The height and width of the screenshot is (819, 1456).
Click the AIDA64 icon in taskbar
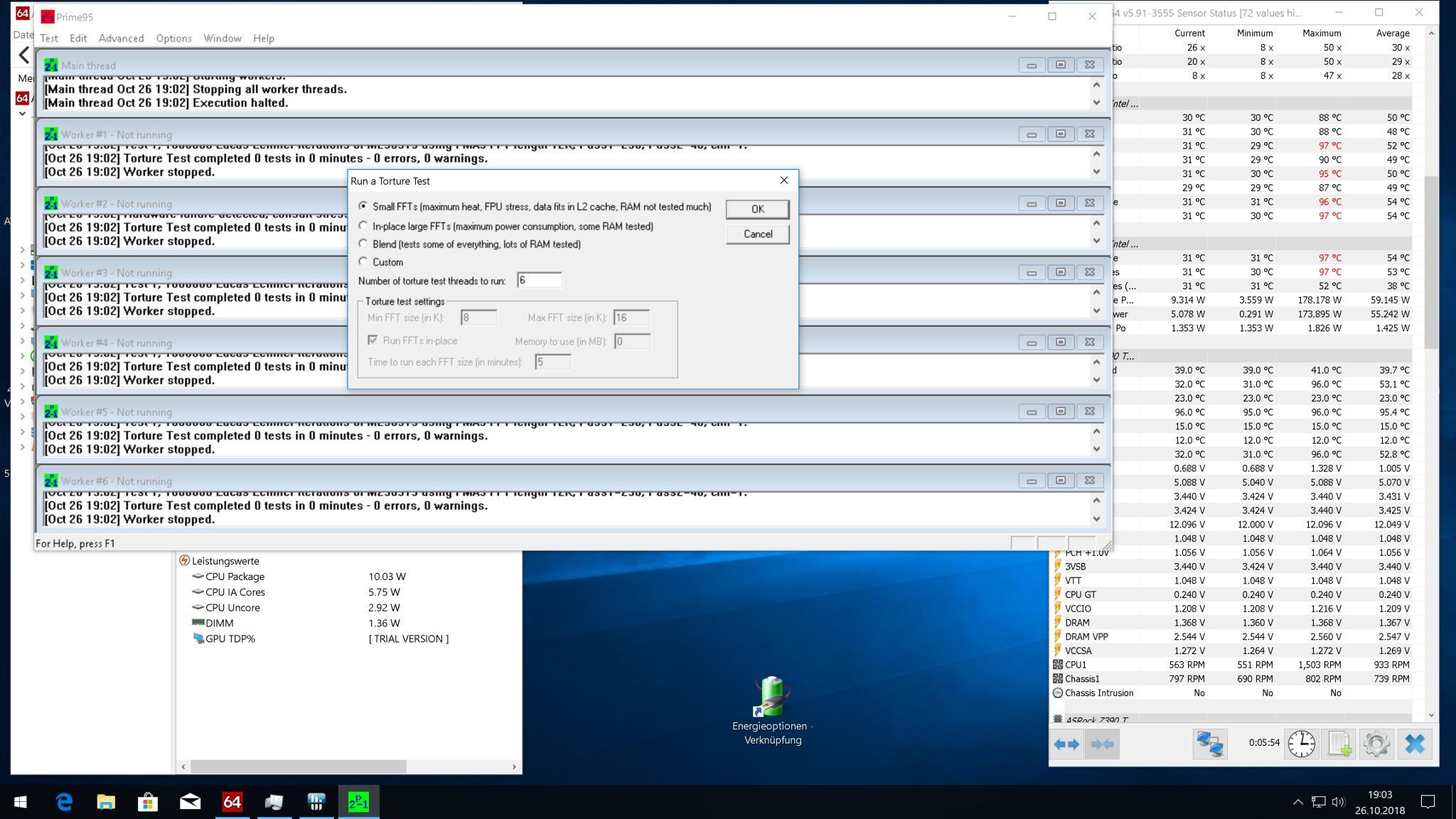(x=232, y=802)
